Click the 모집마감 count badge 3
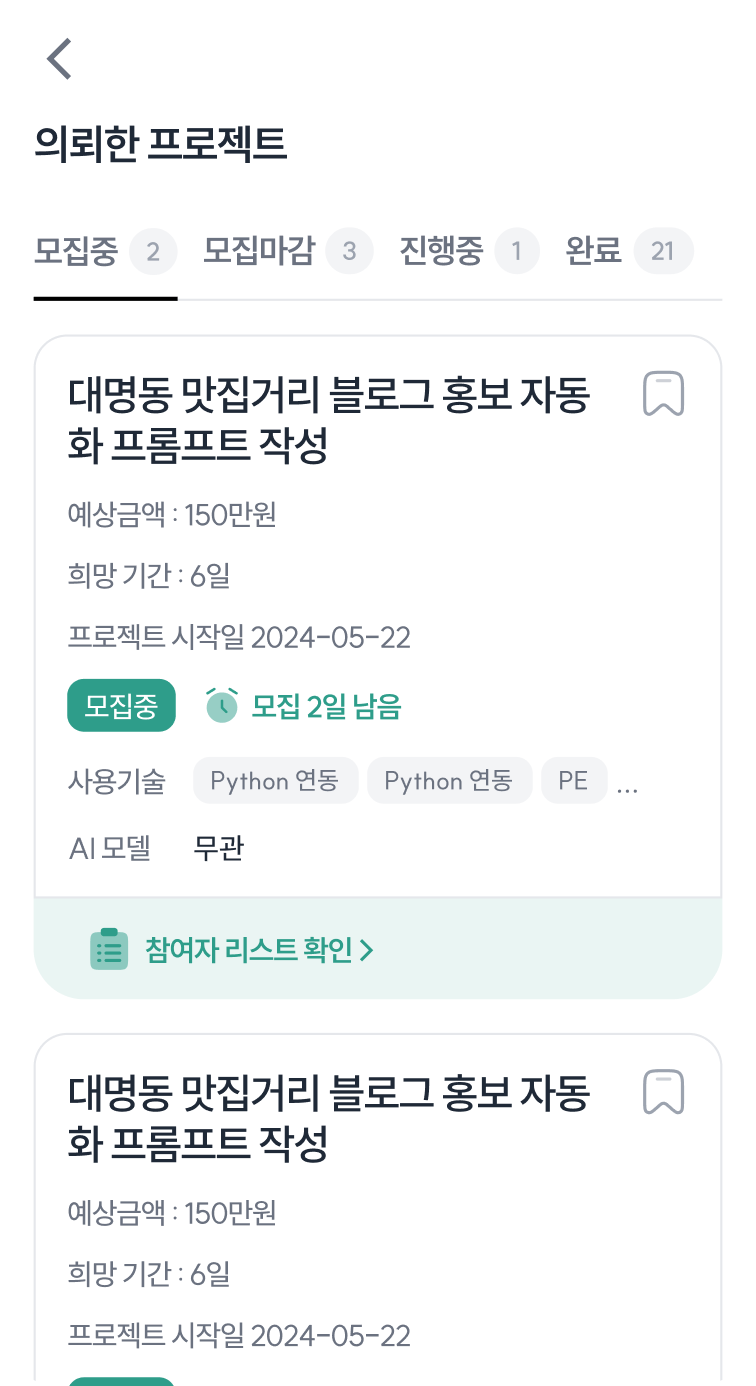 (x=349, y=251)
